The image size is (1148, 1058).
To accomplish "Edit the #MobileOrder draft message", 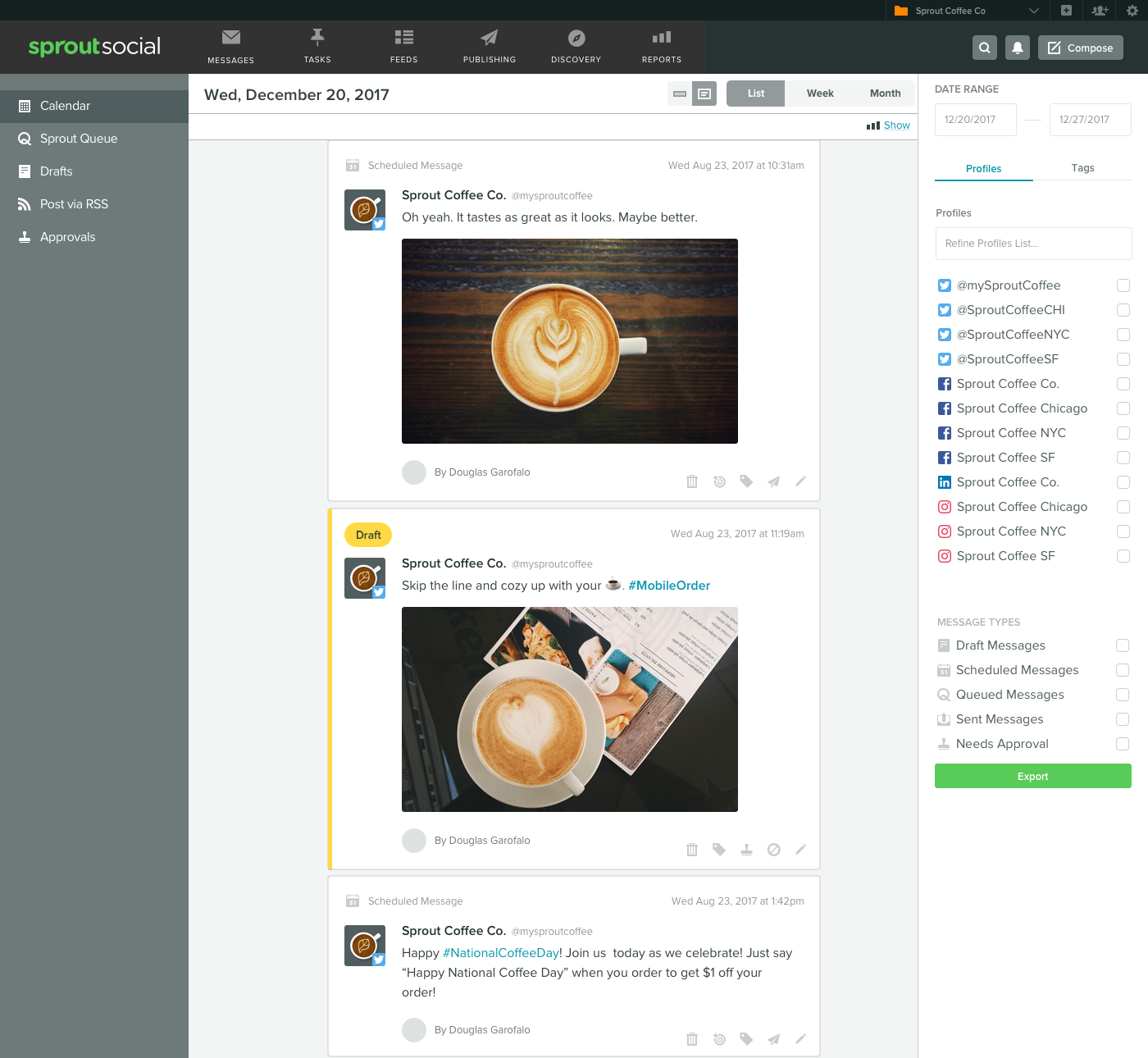I will tap(800, 850).
